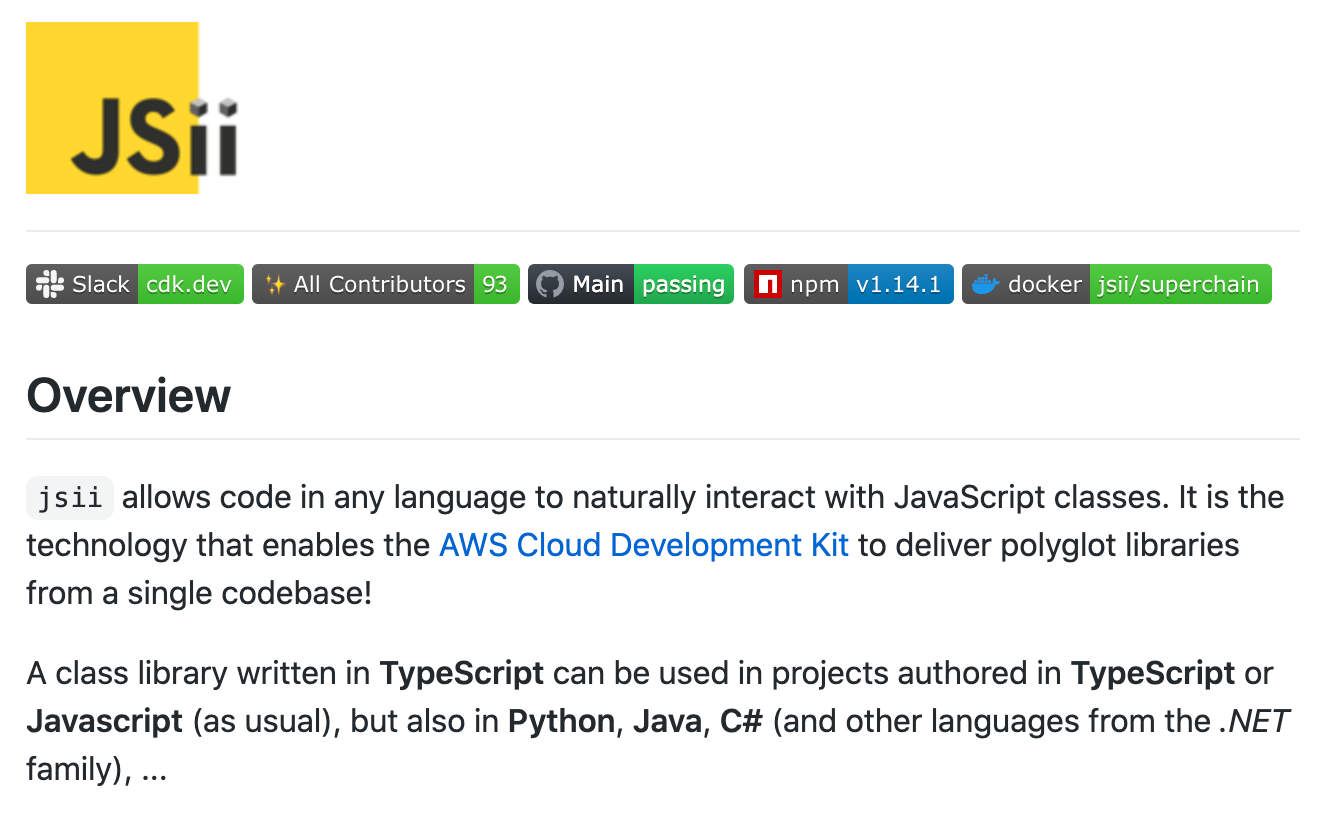Click the red npm logo icon
The image size is (1320, 816).
pyautogui.click(x=767, y=284)
